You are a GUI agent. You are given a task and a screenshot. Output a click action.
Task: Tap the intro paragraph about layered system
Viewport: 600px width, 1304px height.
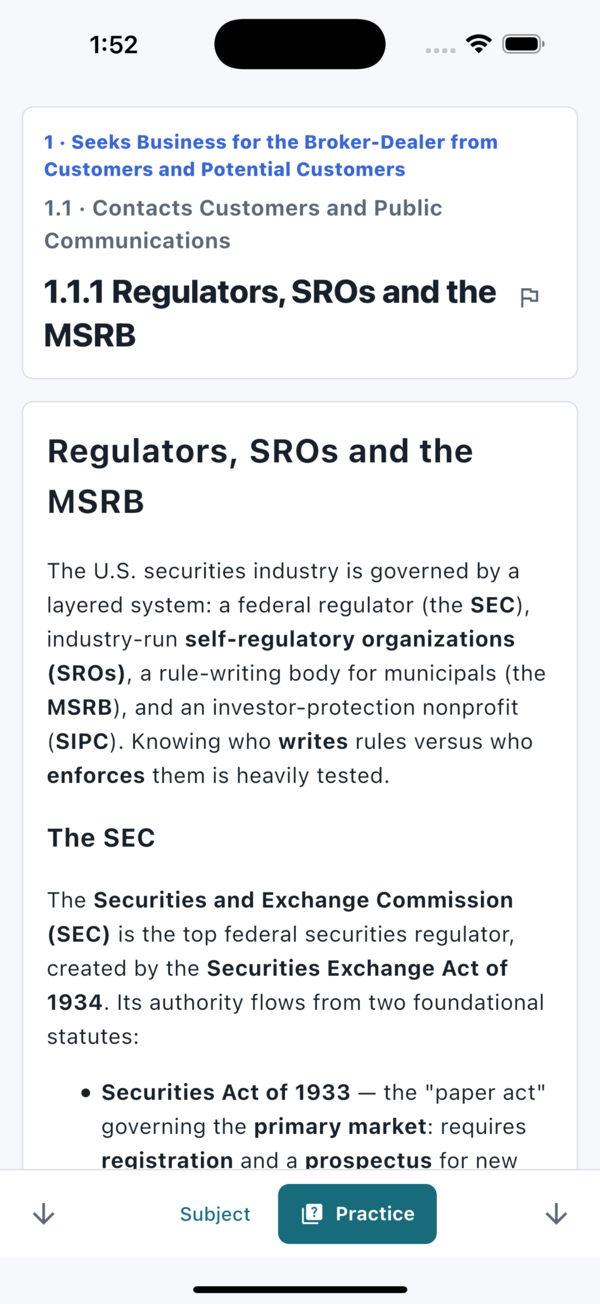click(x=297, y=673)
